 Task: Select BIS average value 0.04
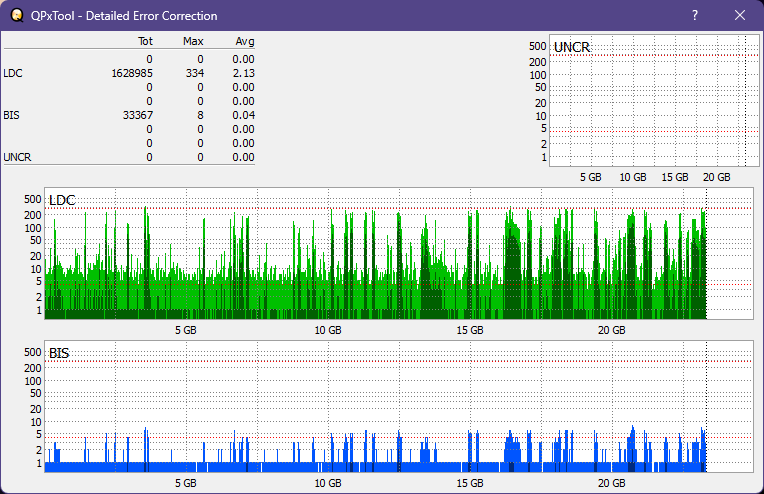pos(244,115)
